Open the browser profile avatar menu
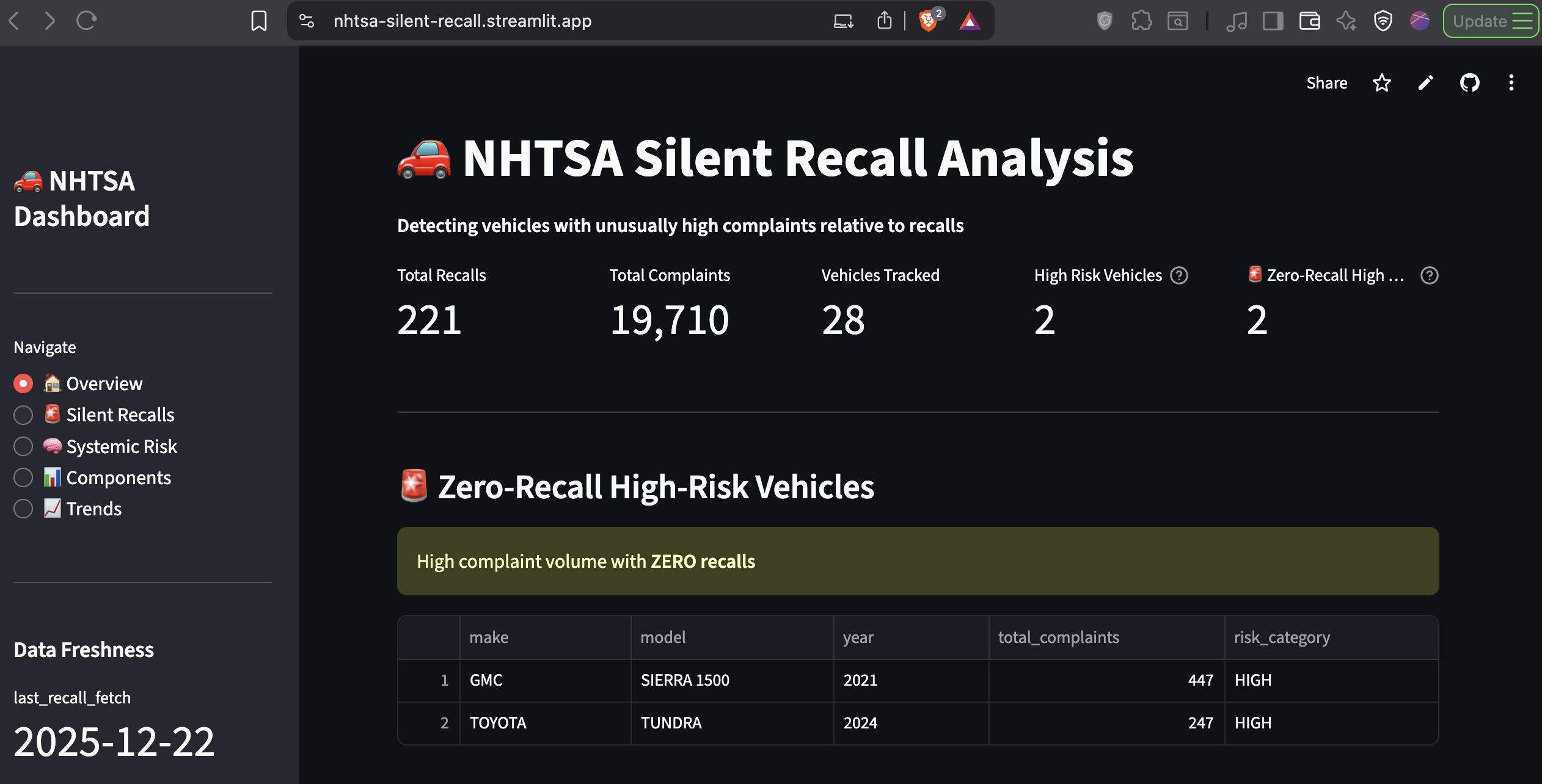Image resolution: width=1542 pixels, height=784 pixels. (1419, 20)
